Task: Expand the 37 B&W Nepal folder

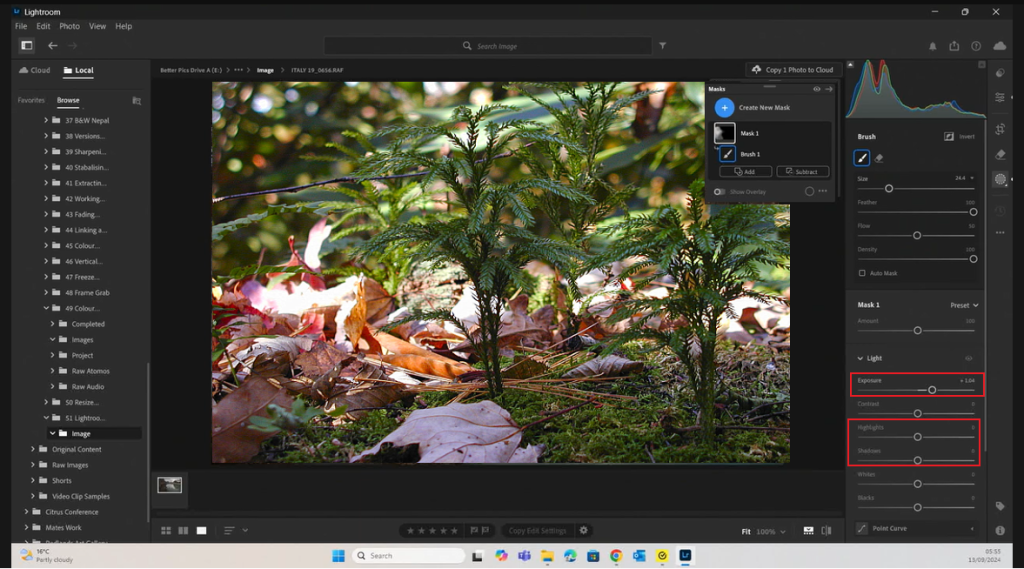Action: click(46, 120)
